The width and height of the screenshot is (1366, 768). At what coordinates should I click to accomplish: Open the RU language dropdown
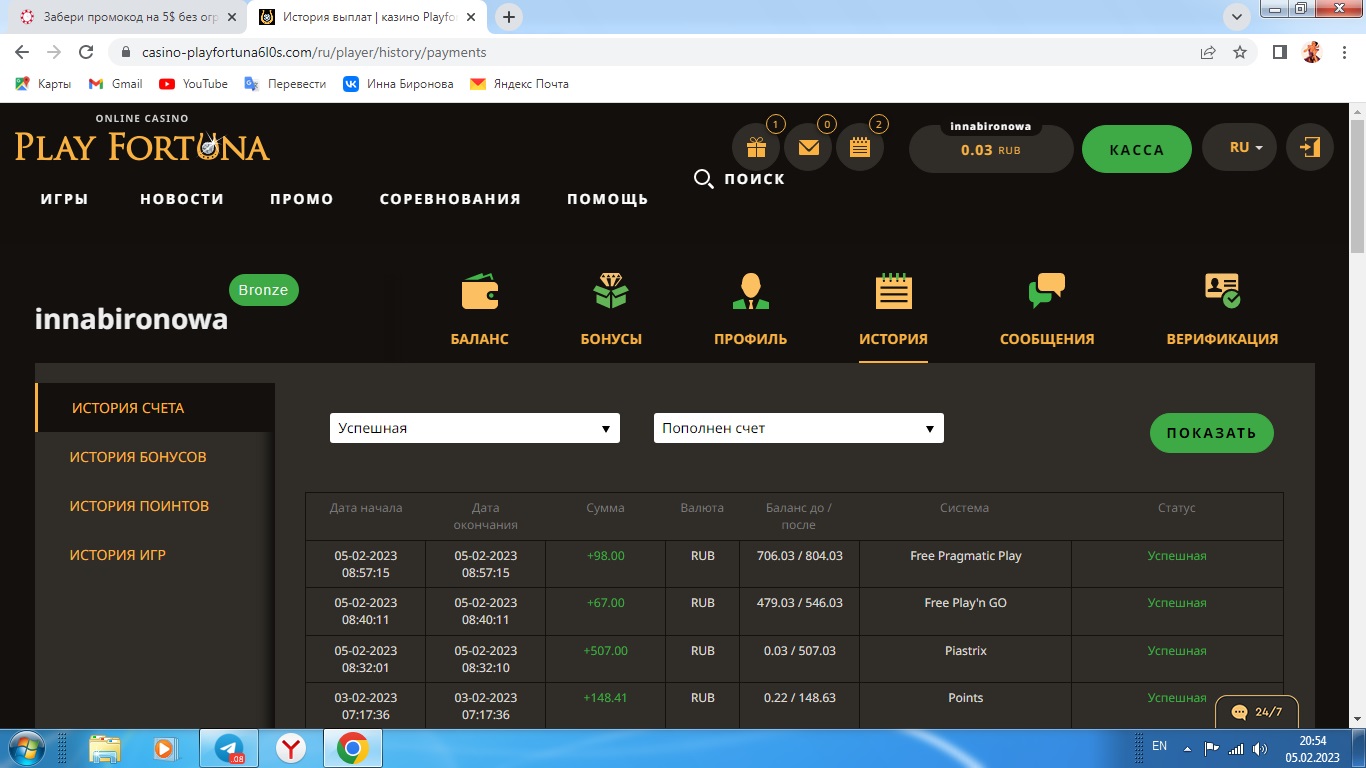tap(1239, 147)
